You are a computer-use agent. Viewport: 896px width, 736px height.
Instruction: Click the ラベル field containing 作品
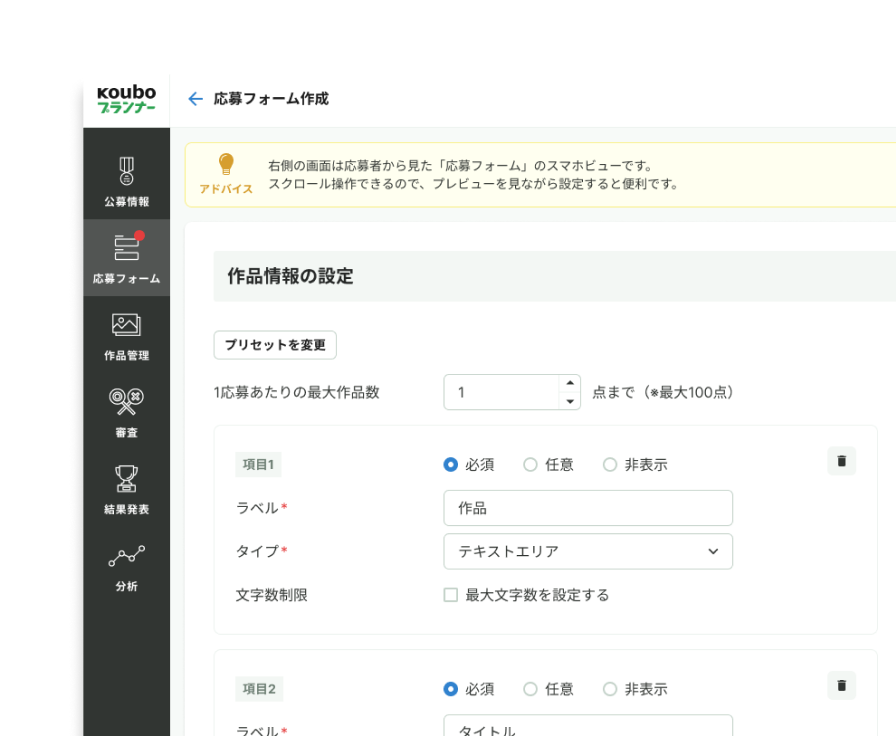[588, 508]
